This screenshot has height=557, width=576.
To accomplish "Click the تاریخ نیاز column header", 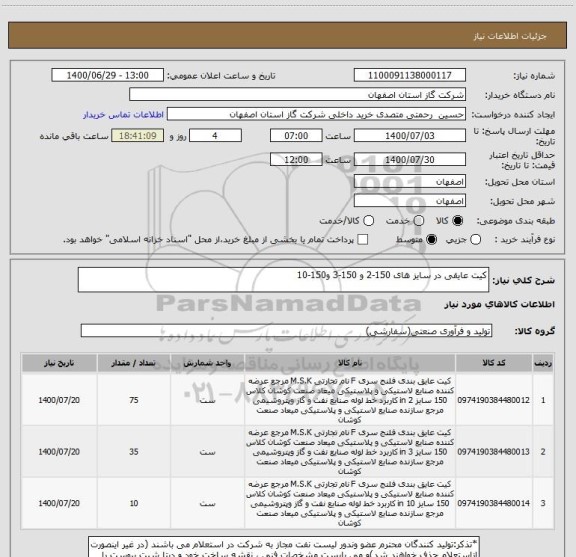I will coord(59,363).
